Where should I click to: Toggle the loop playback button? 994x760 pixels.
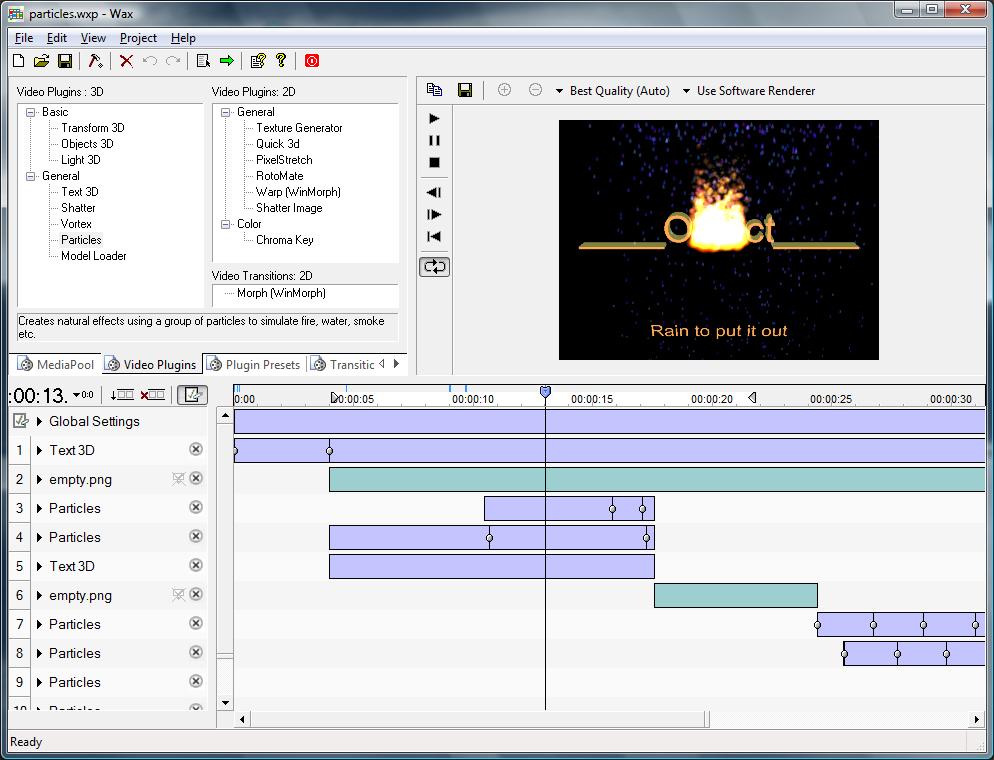[434, 267]
